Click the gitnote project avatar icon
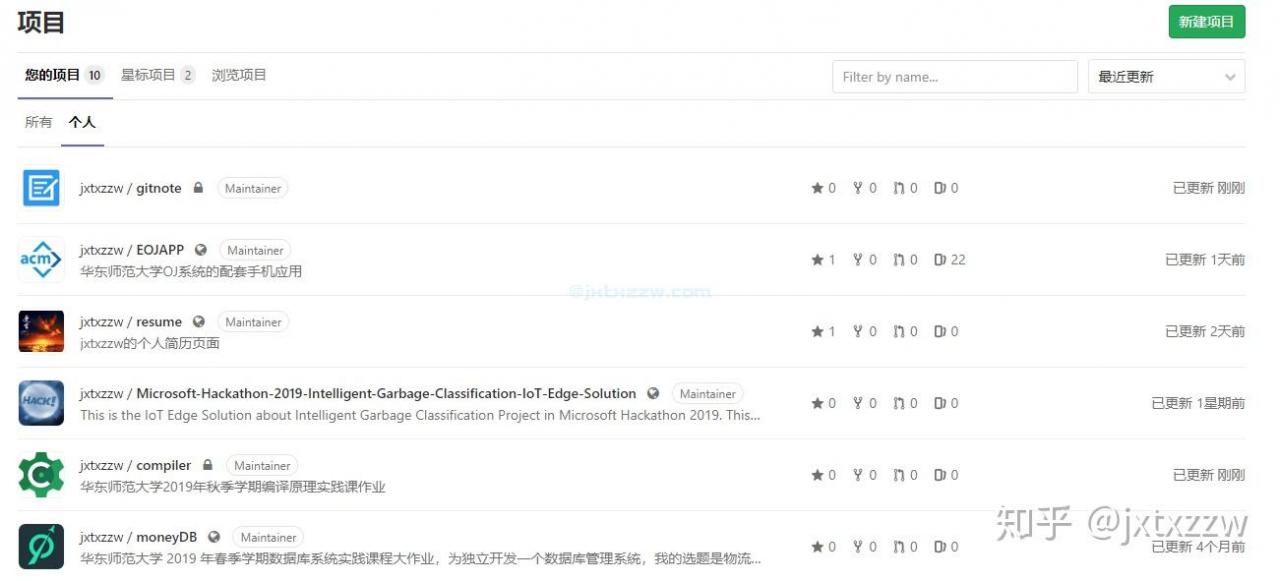 tap(41, 188)
